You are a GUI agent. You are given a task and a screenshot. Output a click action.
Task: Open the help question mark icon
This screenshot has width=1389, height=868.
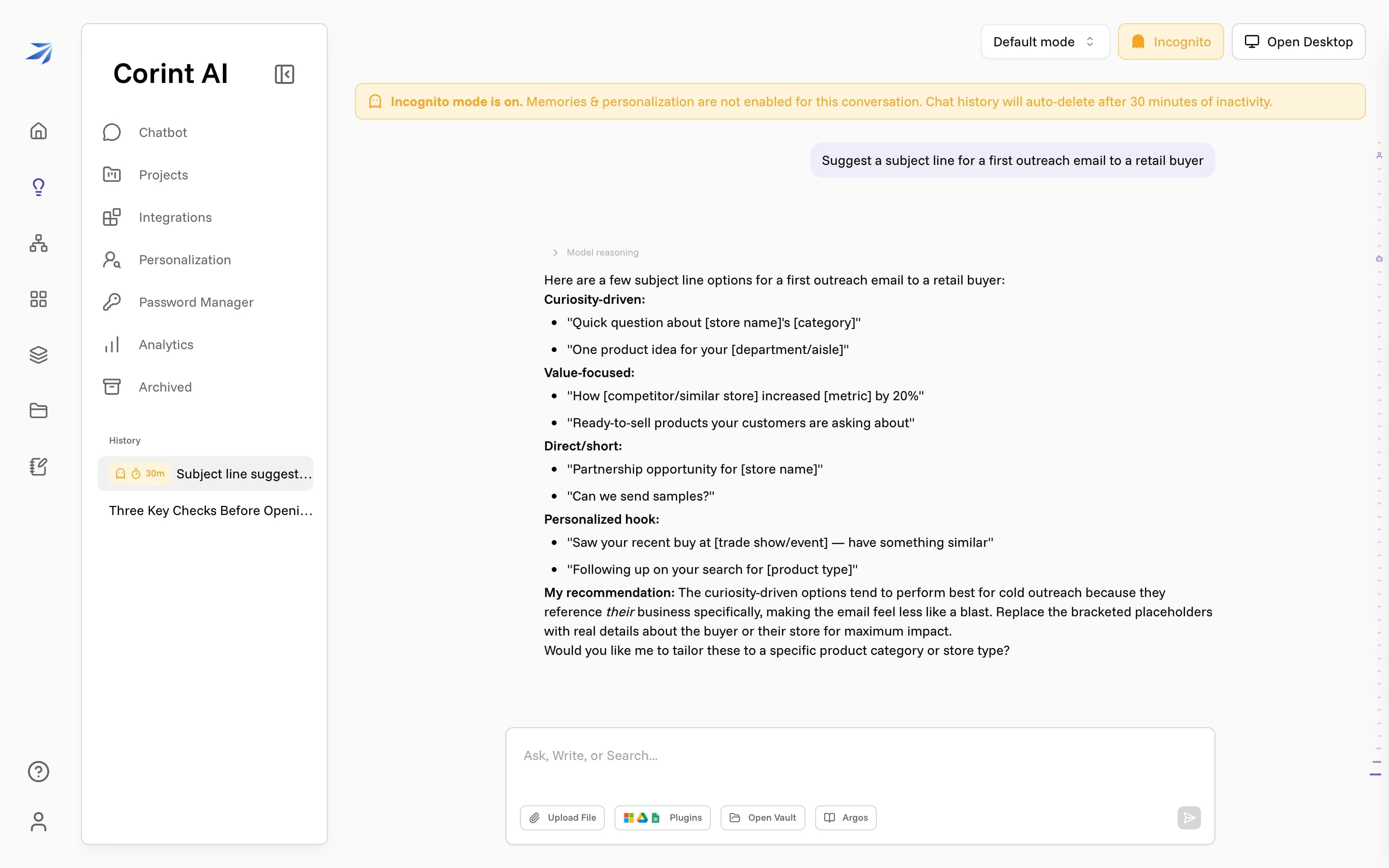(39, 771)
